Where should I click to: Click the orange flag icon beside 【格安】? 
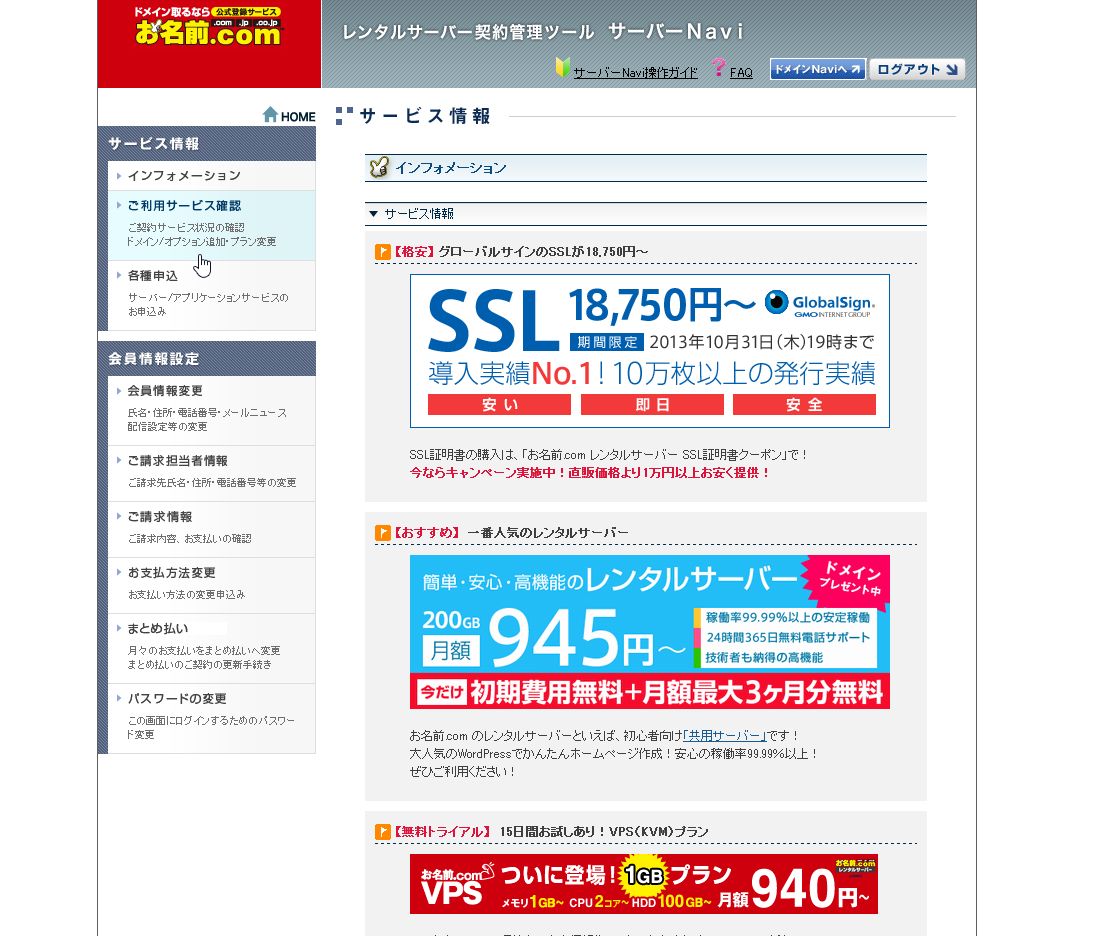[x=383, y=252]
